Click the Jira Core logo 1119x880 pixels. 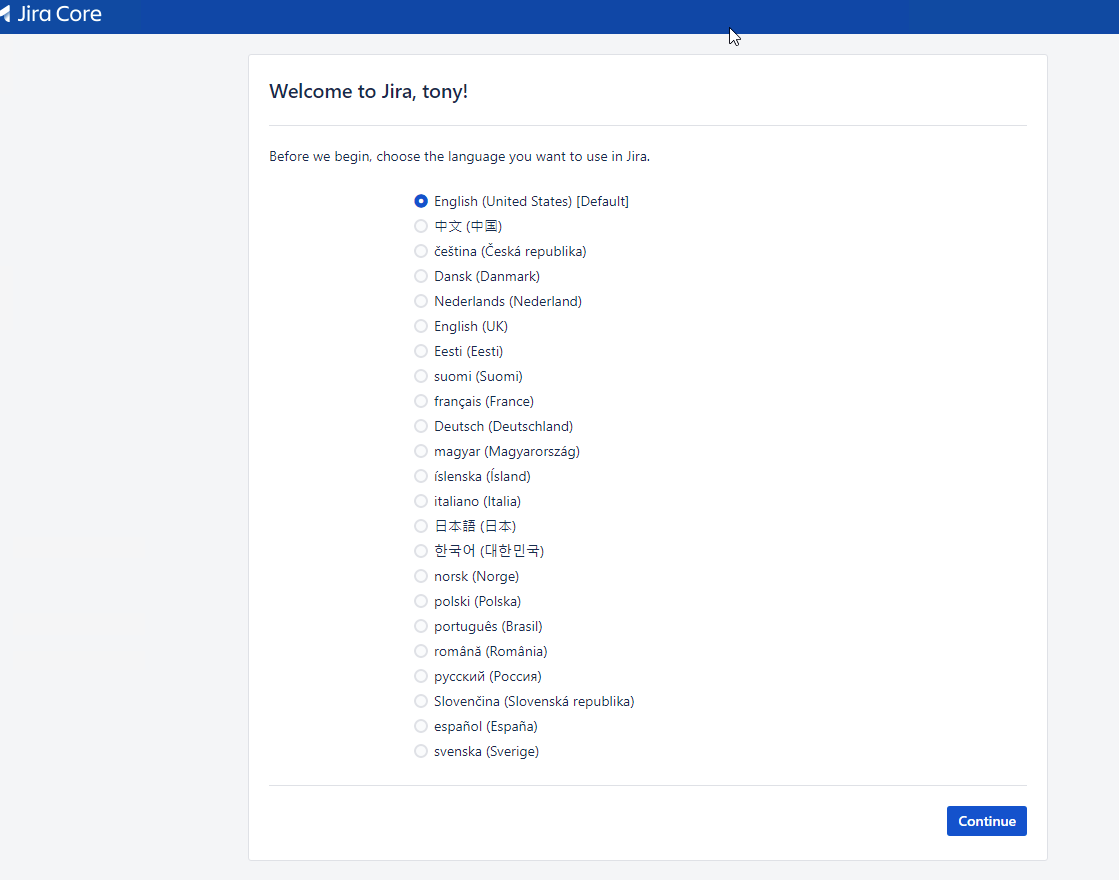[x=51, y=14]
